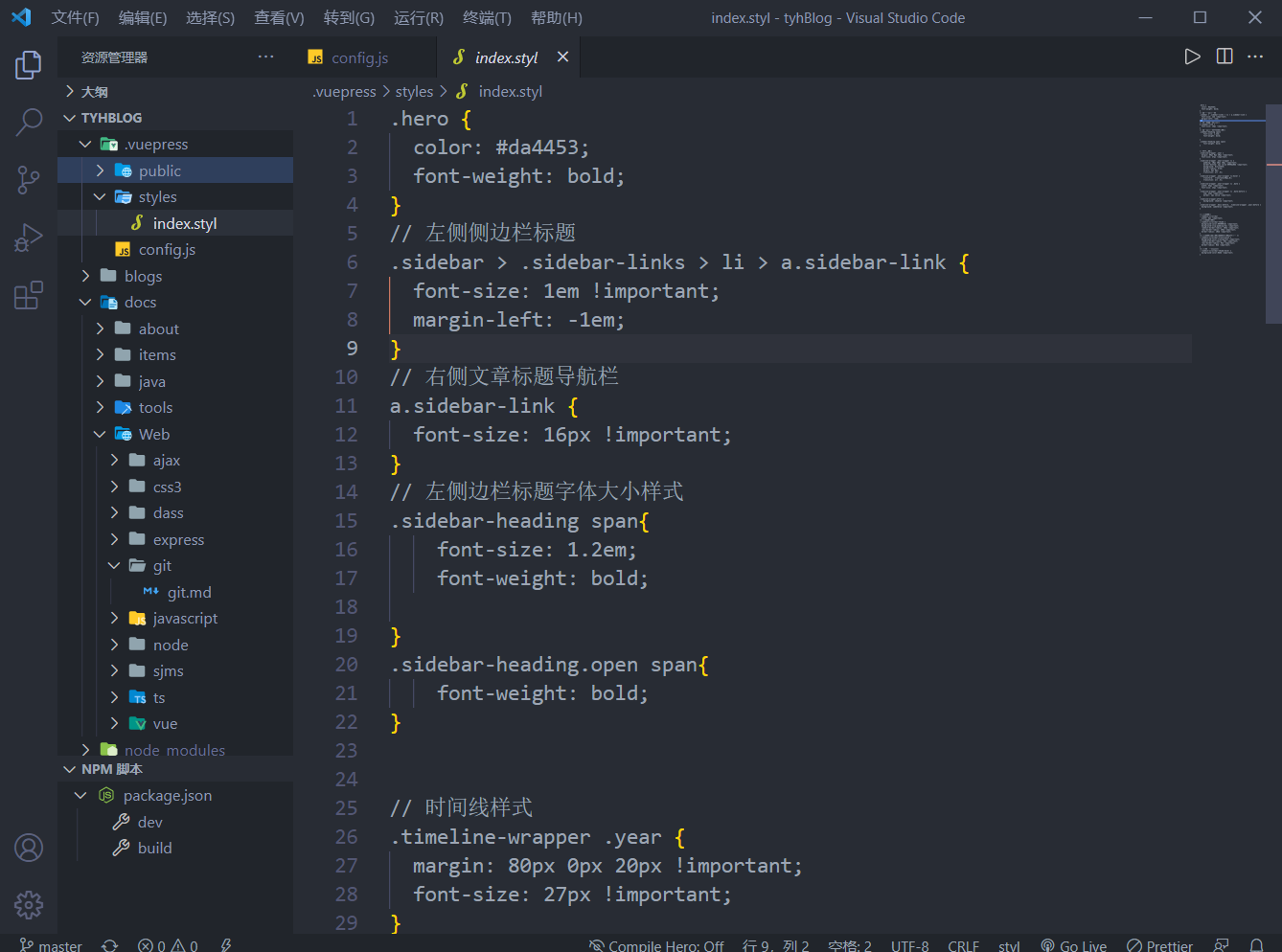Open Settings via the gear icon
The width and height of the screenshot is (1282, 952).
click(28, 905)
